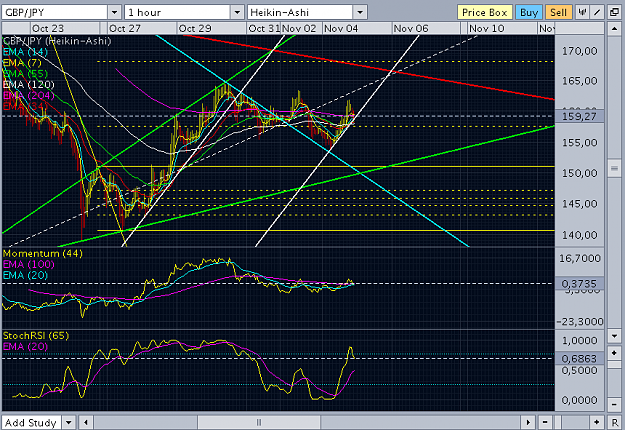Click the Add Study button
The height and width of the screenshot is (430, 625).
click(x=31, y=422)
